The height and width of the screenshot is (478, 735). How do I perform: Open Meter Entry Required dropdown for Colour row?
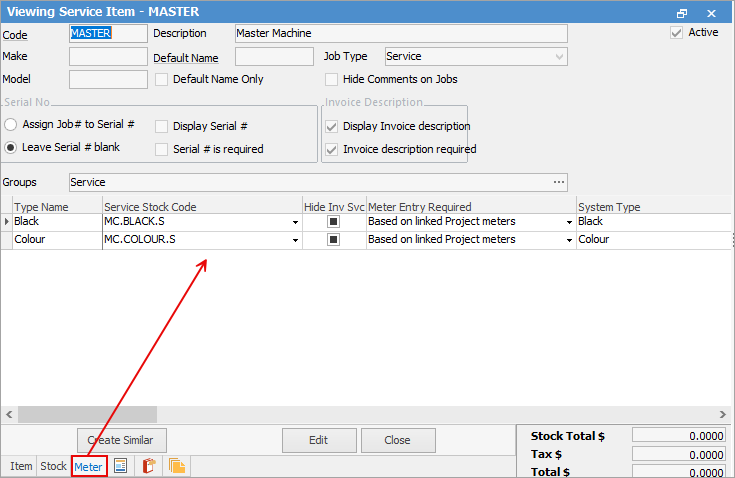[x=569, y=240]
